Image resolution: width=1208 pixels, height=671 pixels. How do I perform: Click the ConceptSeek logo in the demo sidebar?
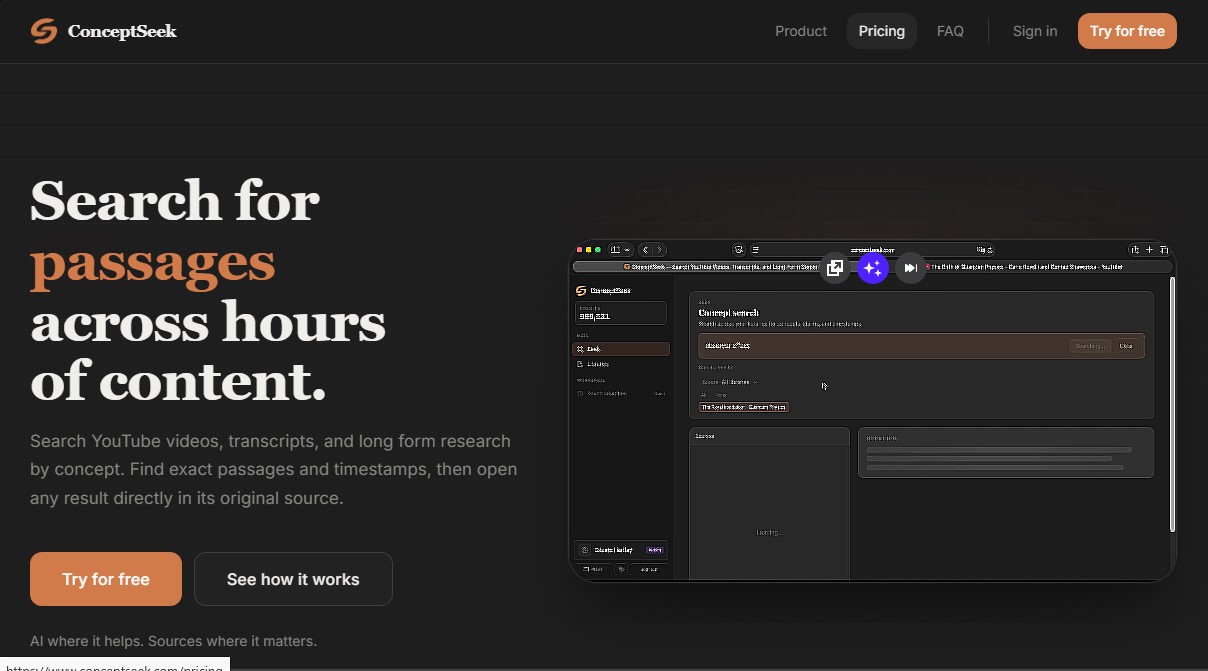(x=603, y=291)
